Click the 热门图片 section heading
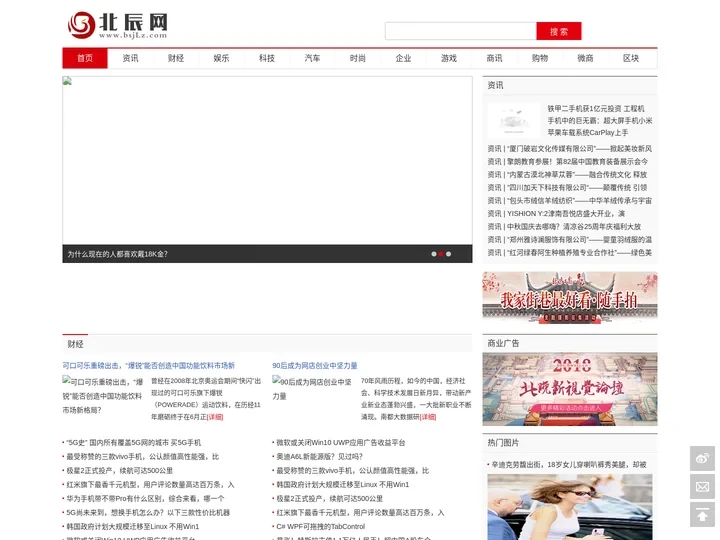720x540 pixels. point(503,443)
